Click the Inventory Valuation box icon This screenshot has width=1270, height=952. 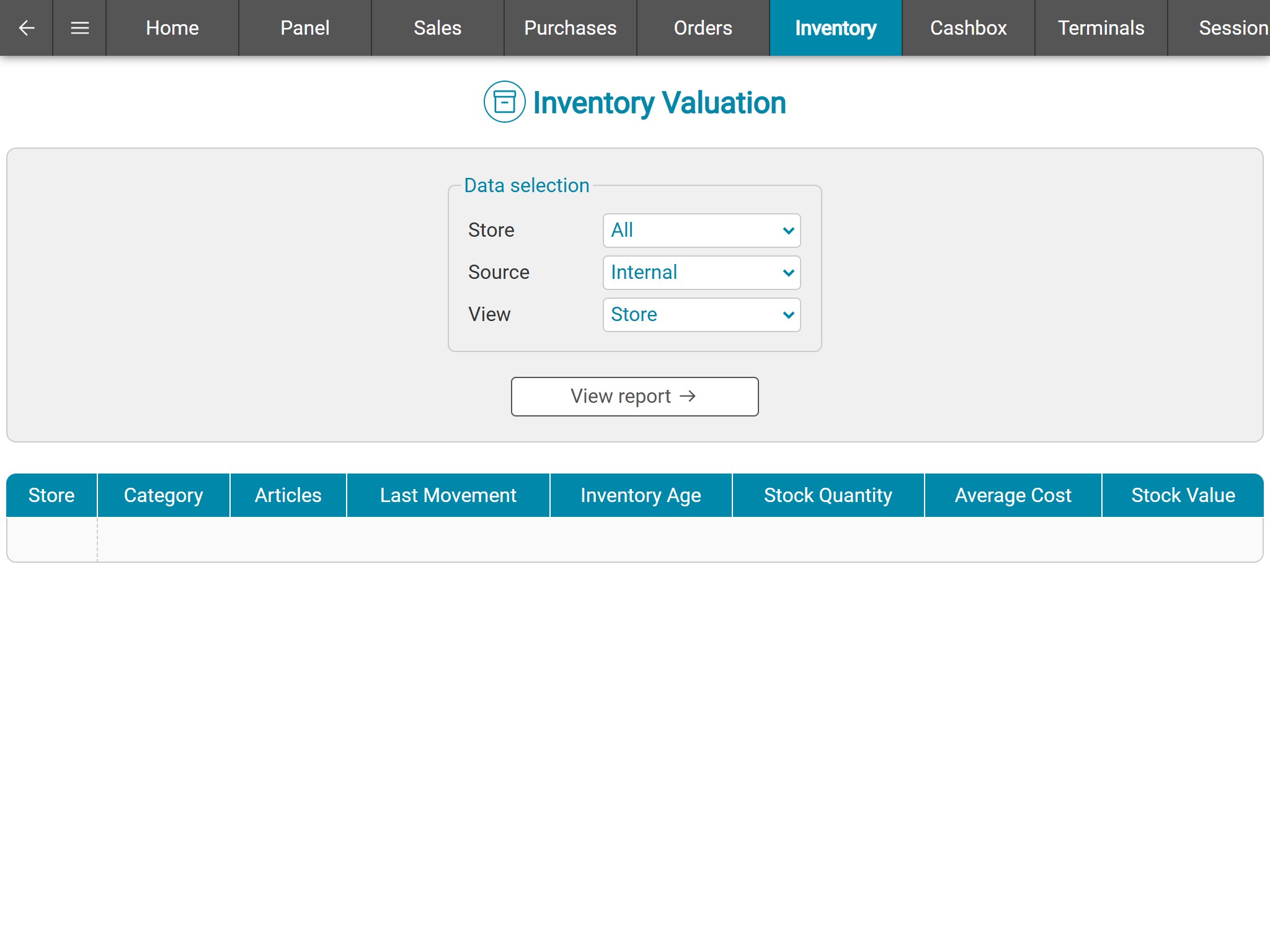(504, 102)
